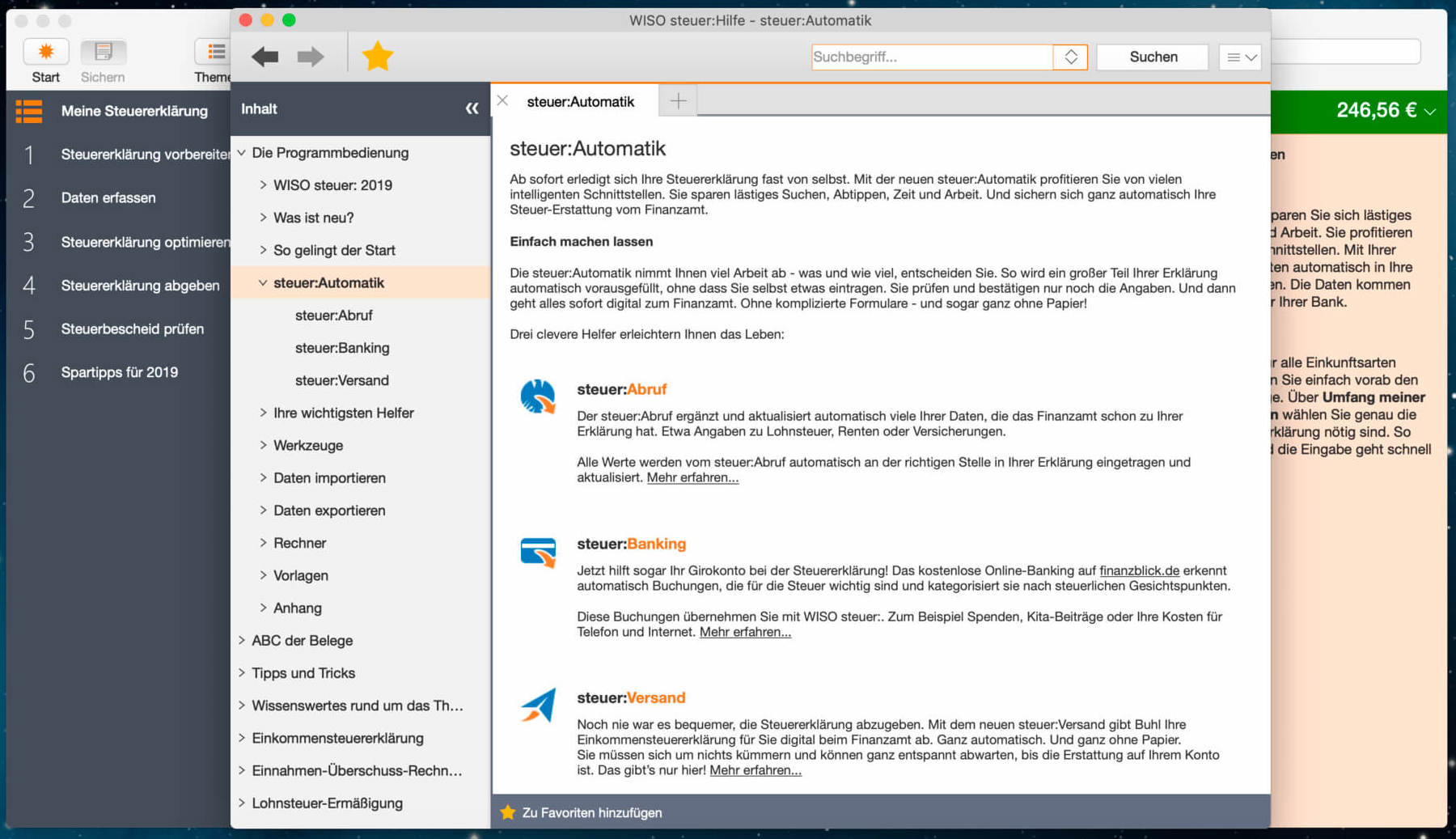This screenshot has width=1456, height=839.
Task: Switch to the steuer:Automatik tab
Action: coord(580,101)
